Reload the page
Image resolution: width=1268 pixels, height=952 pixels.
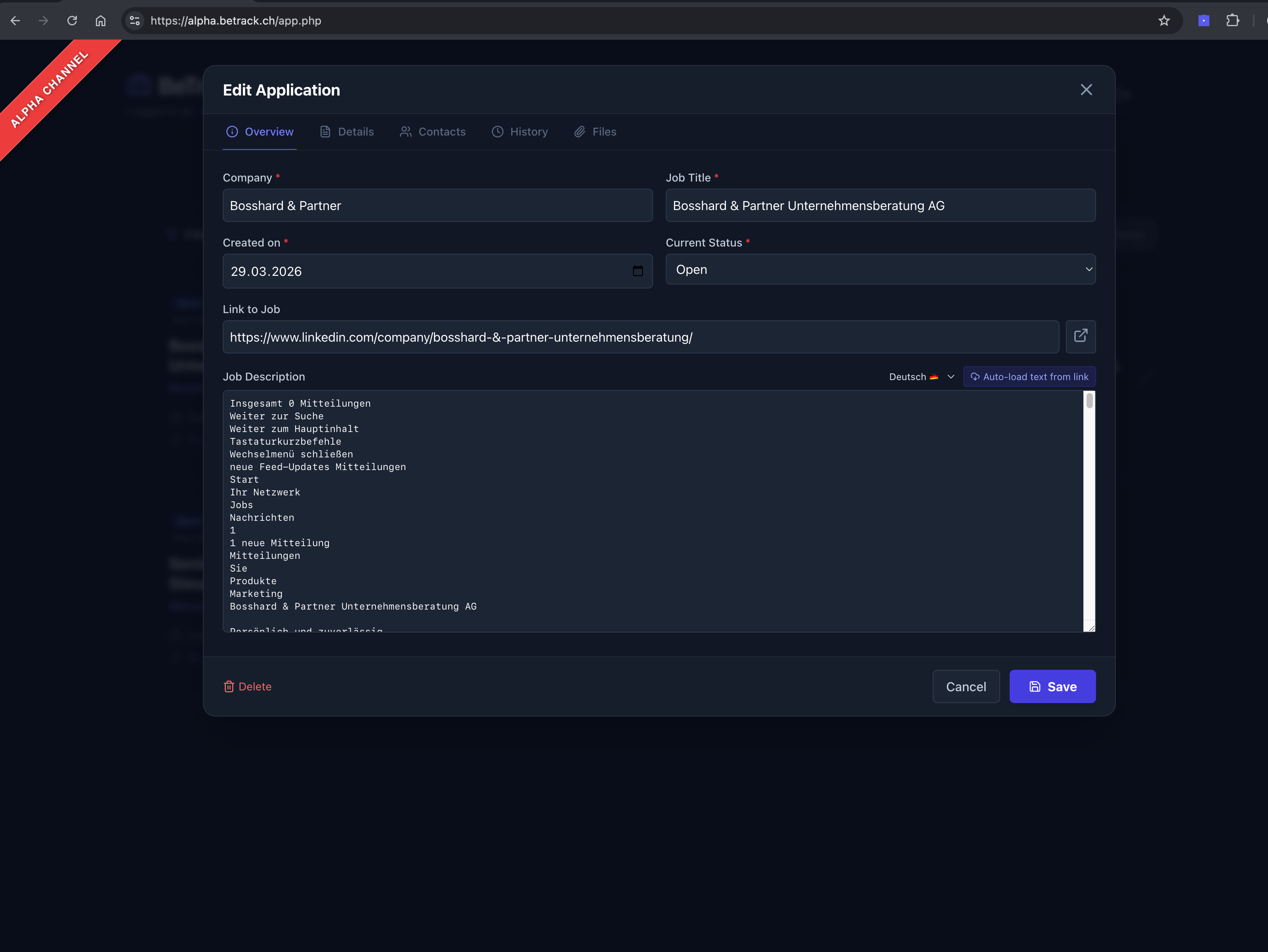pyautogui.click(x=72, y=21)
